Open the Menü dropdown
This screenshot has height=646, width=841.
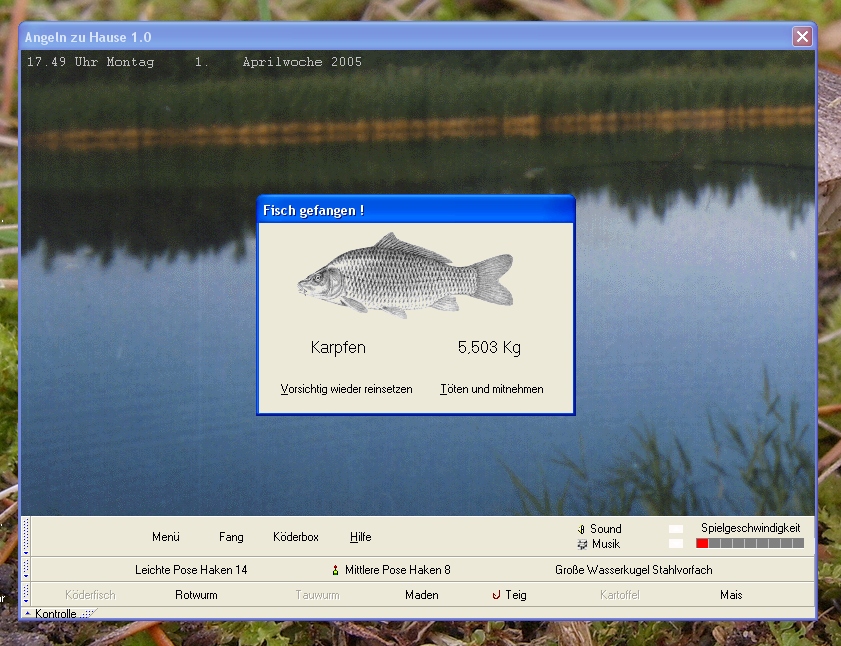click(166, 537)
